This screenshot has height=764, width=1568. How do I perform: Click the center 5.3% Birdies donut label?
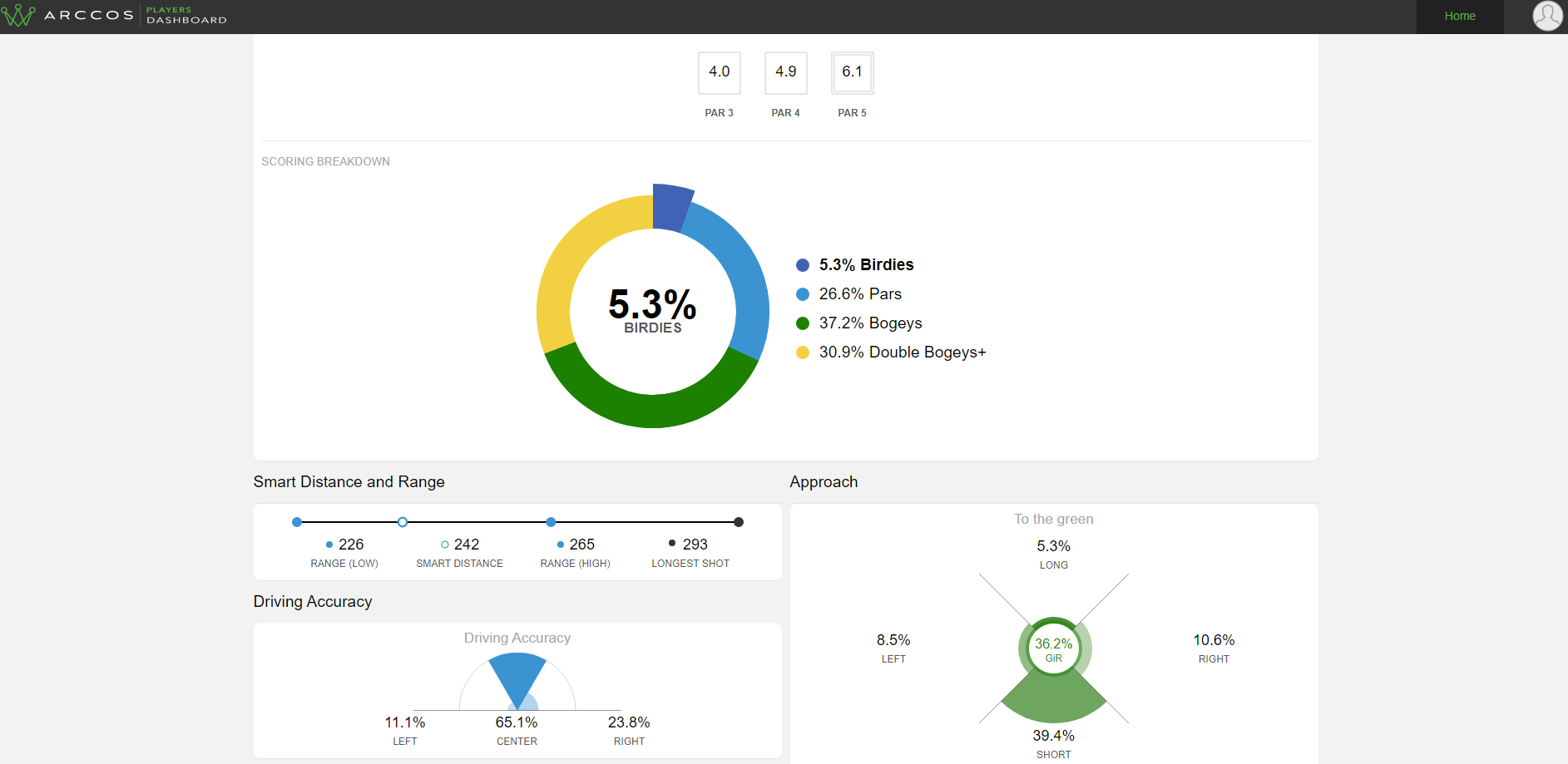(x=653, y=309)
